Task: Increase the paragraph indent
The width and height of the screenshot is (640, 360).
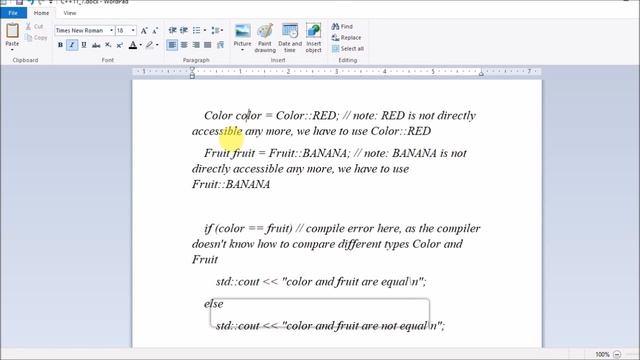Action: [x=184, y=31]
